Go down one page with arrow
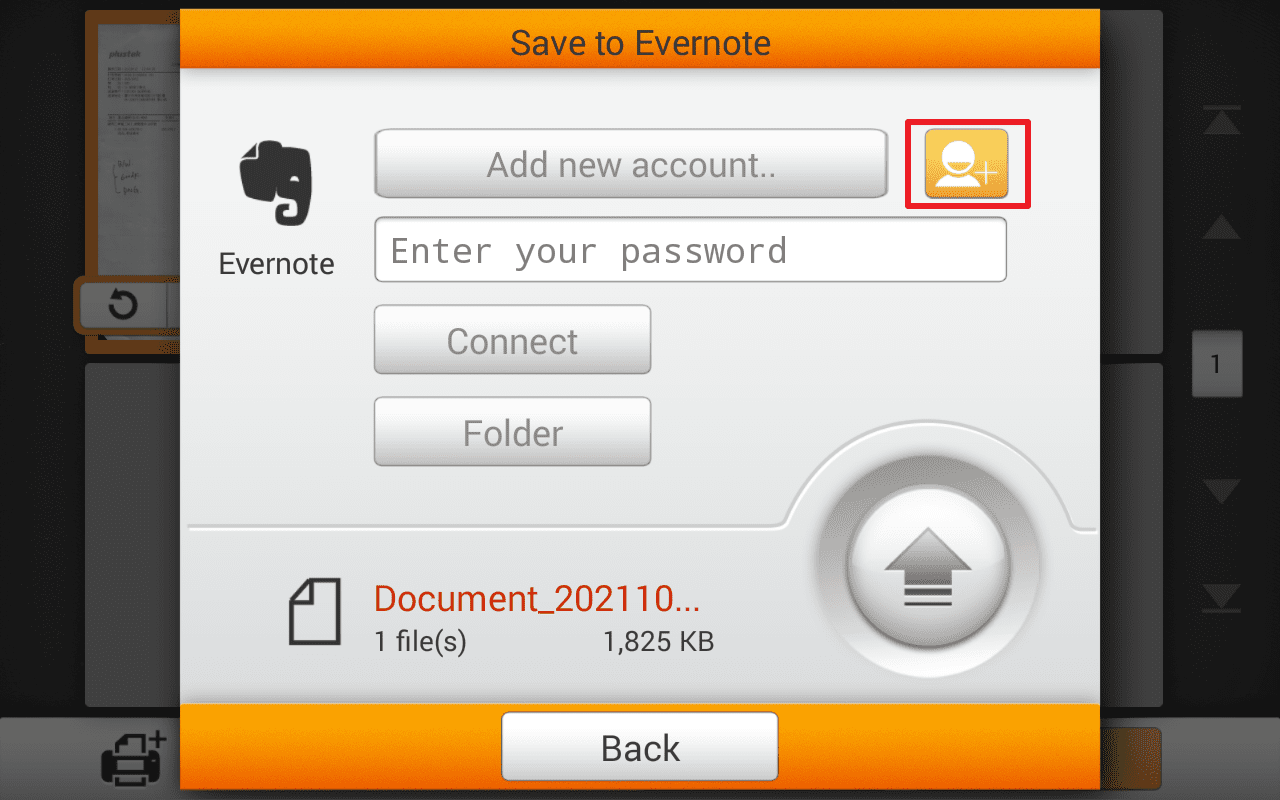 (1221, 491)
